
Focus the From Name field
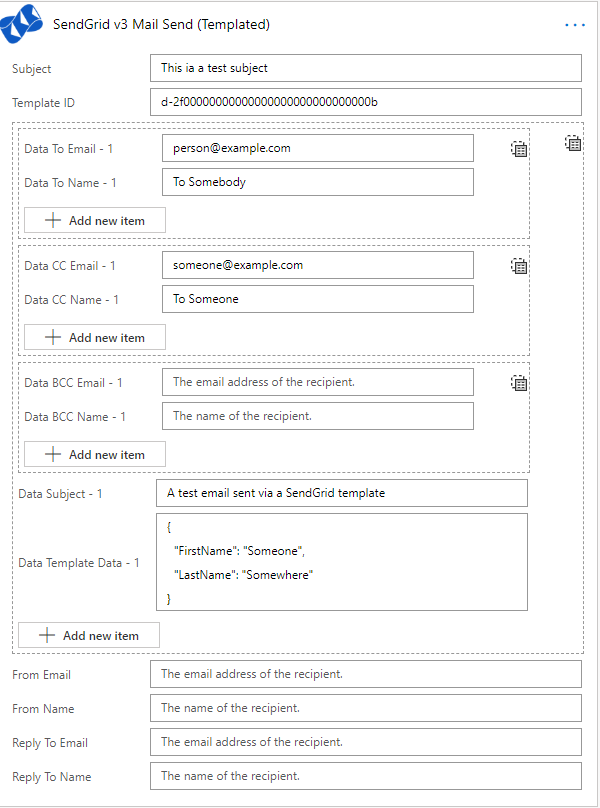pos(366,708)
